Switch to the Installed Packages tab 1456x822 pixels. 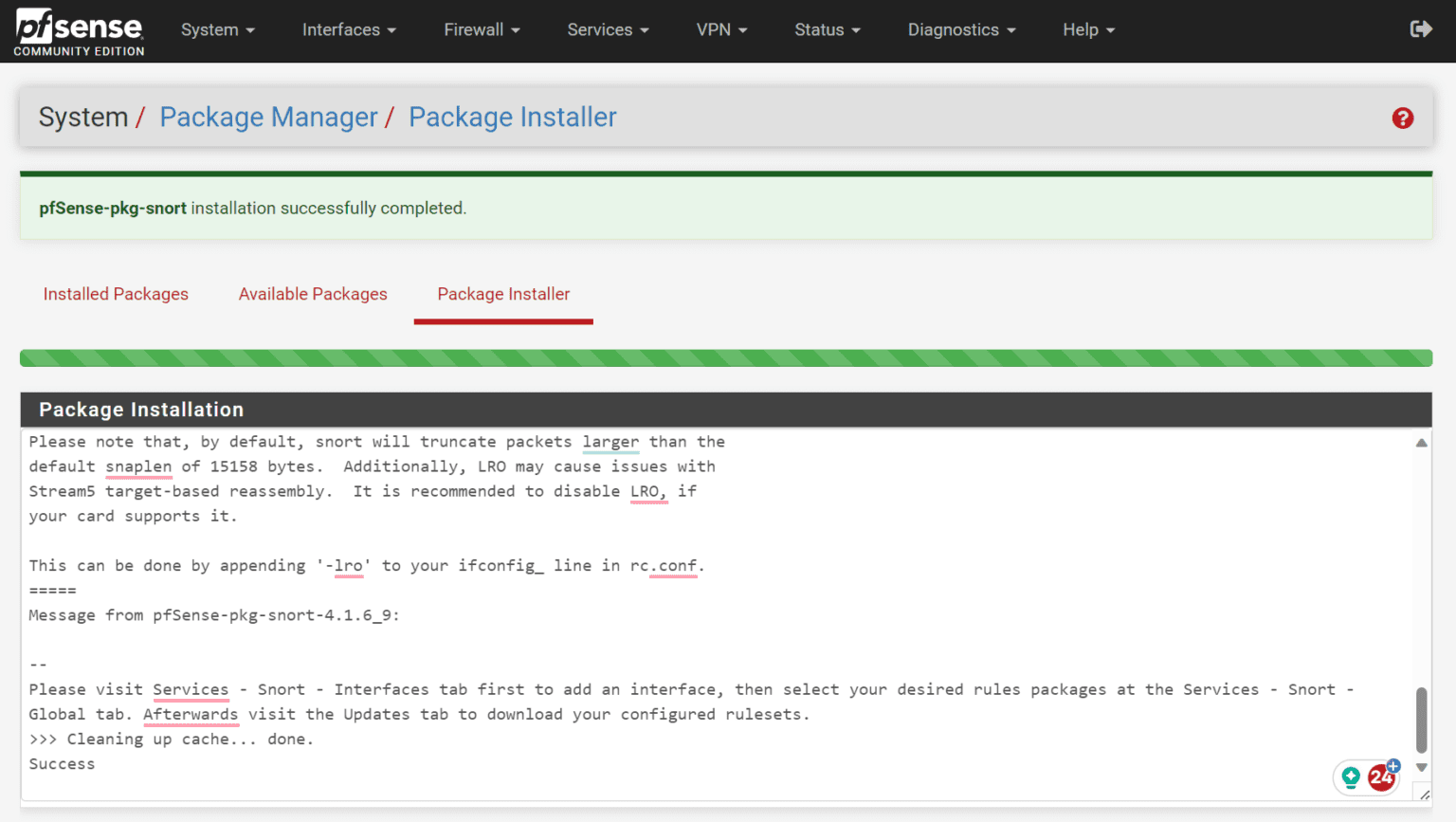pyautogui.click(x=115, y=294)
